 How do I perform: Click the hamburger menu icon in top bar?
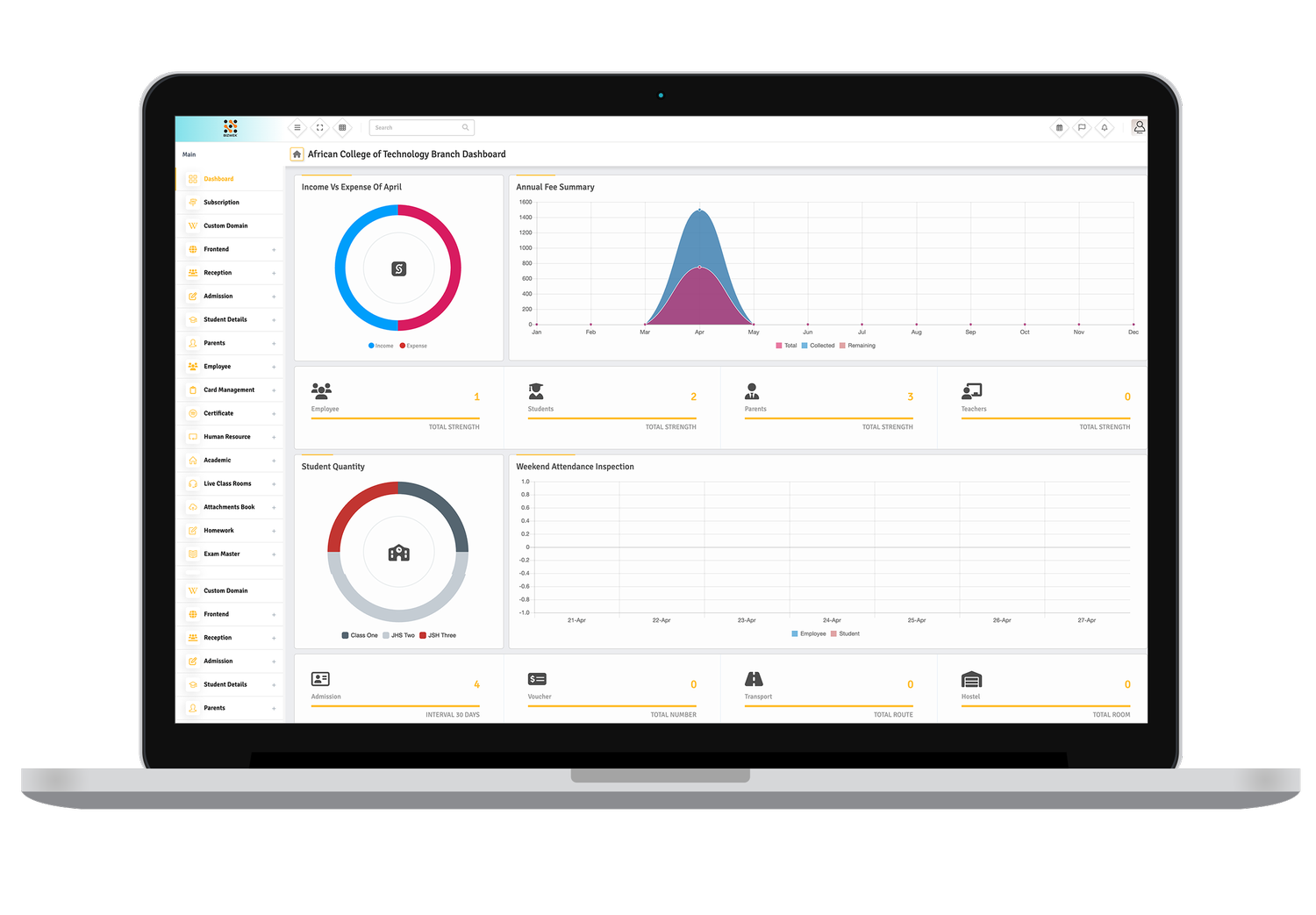(297, 128)
